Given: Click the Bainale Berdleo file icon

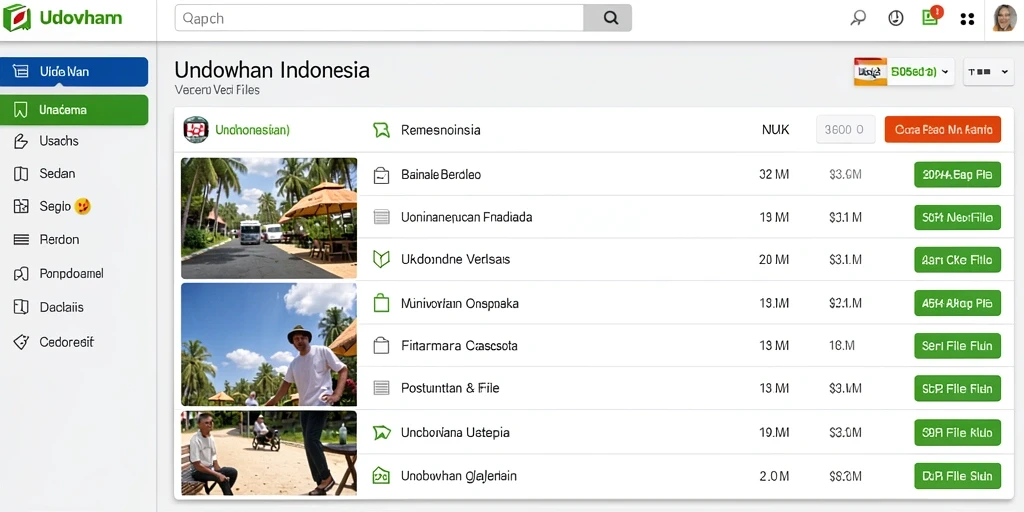Looking at the screenshot, I should pyautogui.click(x=381, y=175).
